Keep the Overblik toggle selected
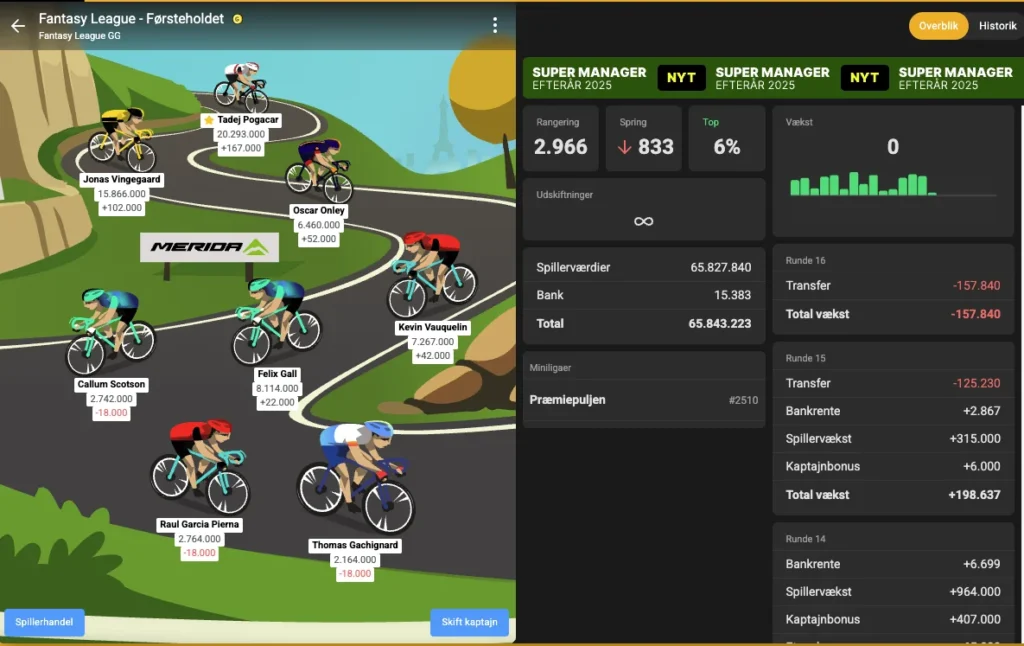This screenshot has height=646, width=1024. (x=938, y=26)
